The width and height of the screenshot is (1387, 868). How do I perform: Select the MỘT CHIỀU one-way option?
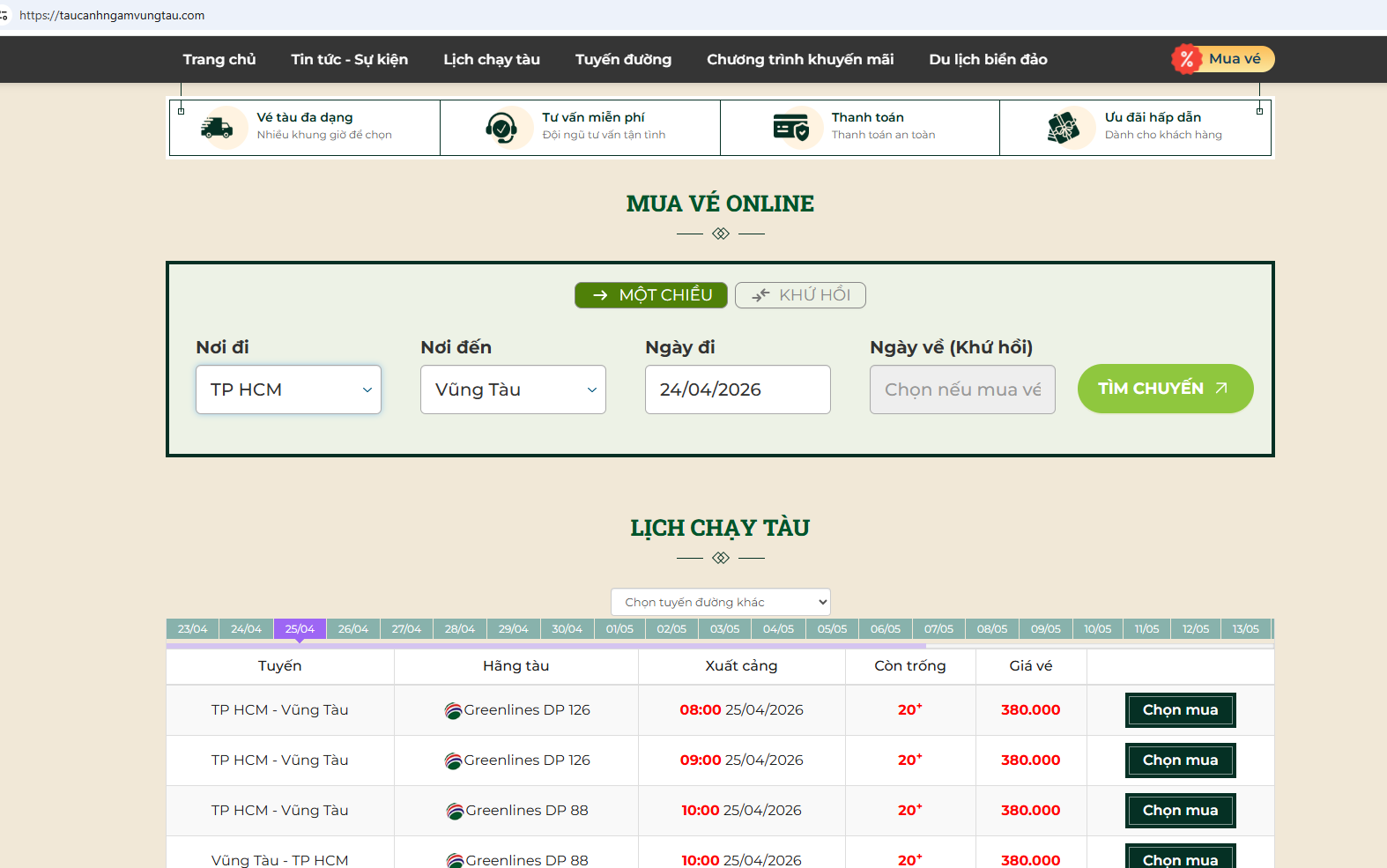click(x=651, y=295)
